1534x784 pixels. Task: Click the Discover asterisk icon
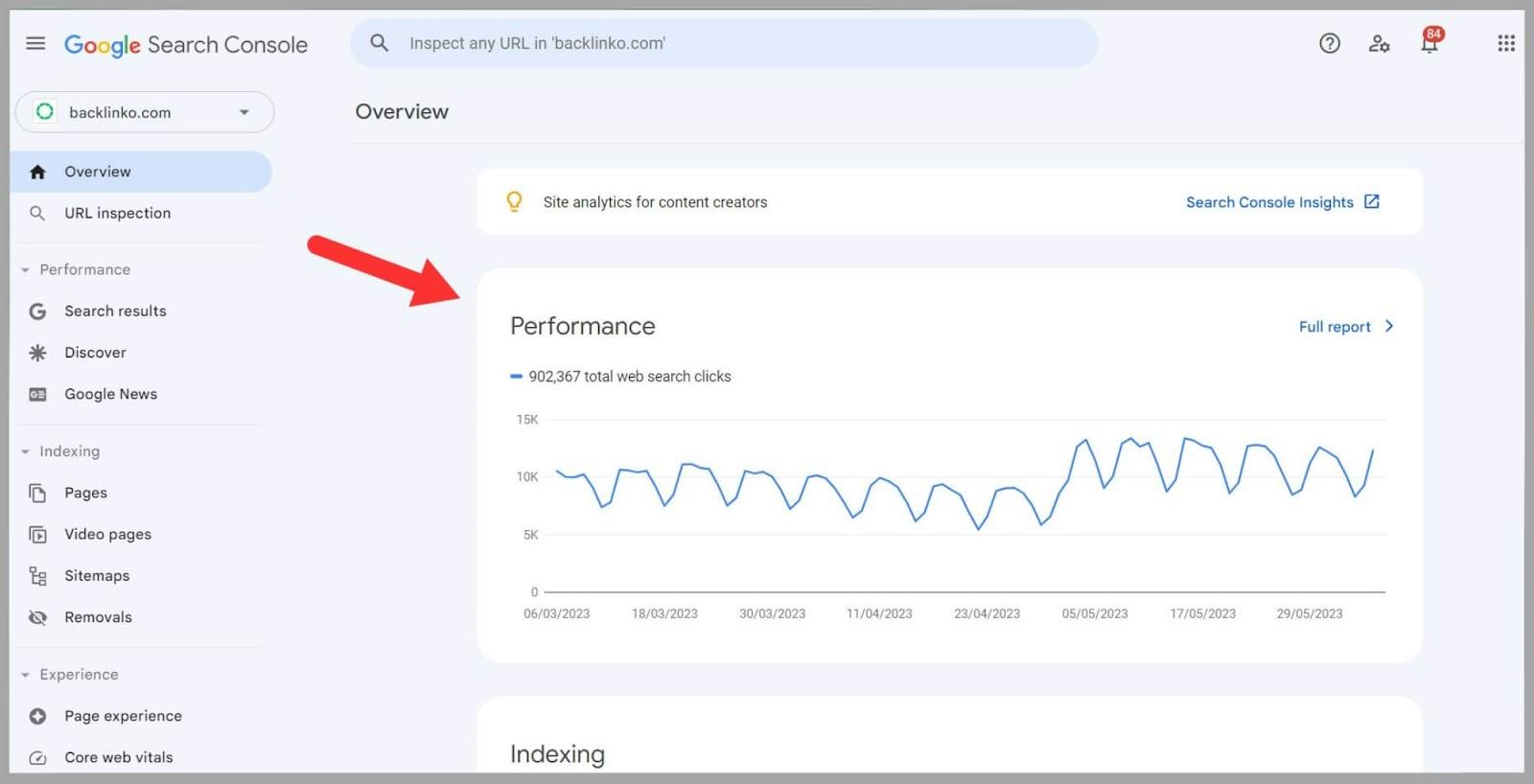pyautogui.click(x=37, y=353)
